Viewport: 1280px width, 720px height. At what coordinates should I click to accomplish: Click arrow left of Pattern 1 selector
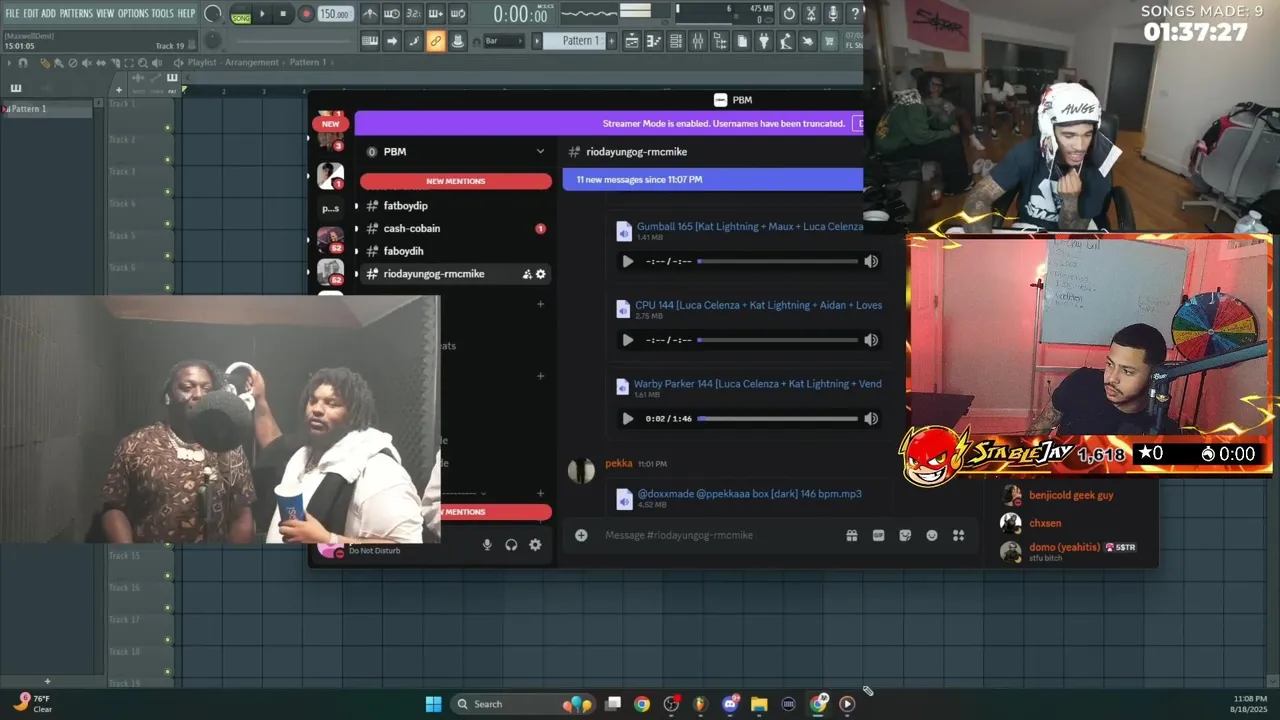pos(537,41)
